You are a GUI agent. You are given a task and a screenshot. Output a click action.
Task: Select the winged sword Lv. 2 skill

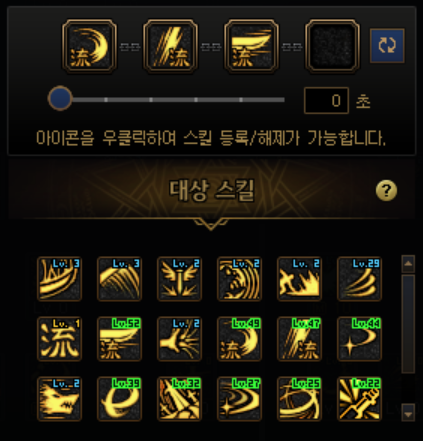coord(179,279)
